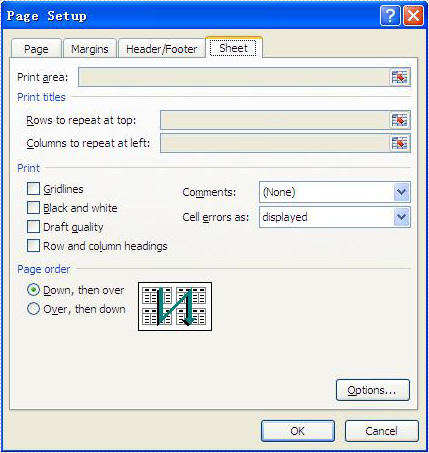Check the Draft quality option
Image resolution: width=429 pixels, height=453 pixels.
coord(33,227)
